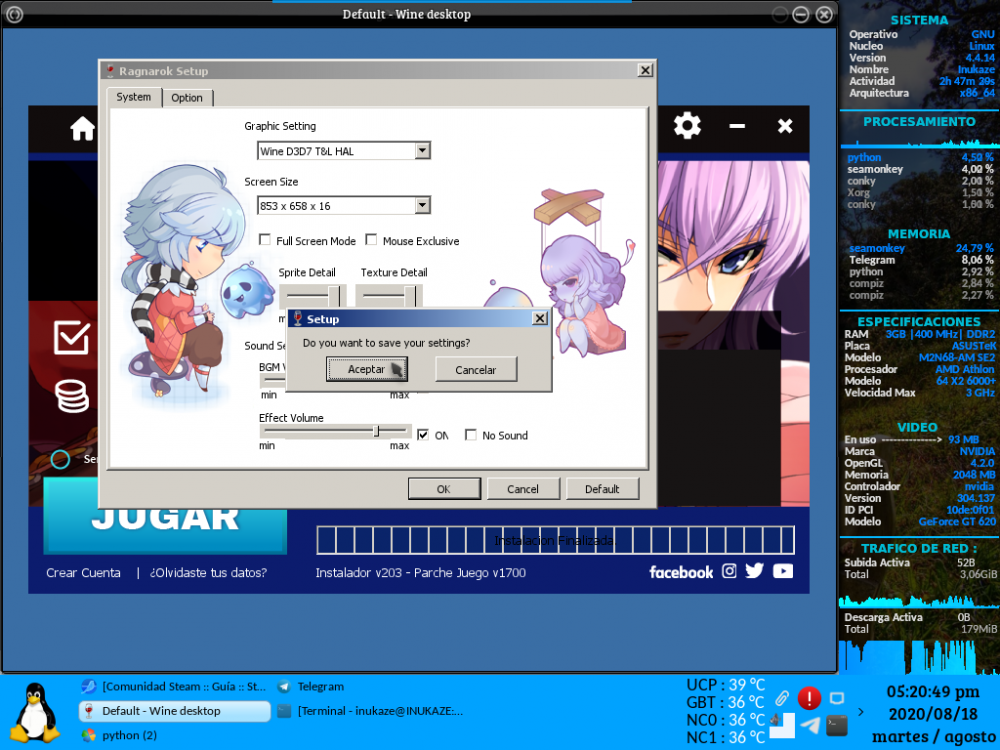Image resolution: width=1000 pixels, height=750 pixels.
Task: Switch to Telegram in the taskbar
Action: 320,687
